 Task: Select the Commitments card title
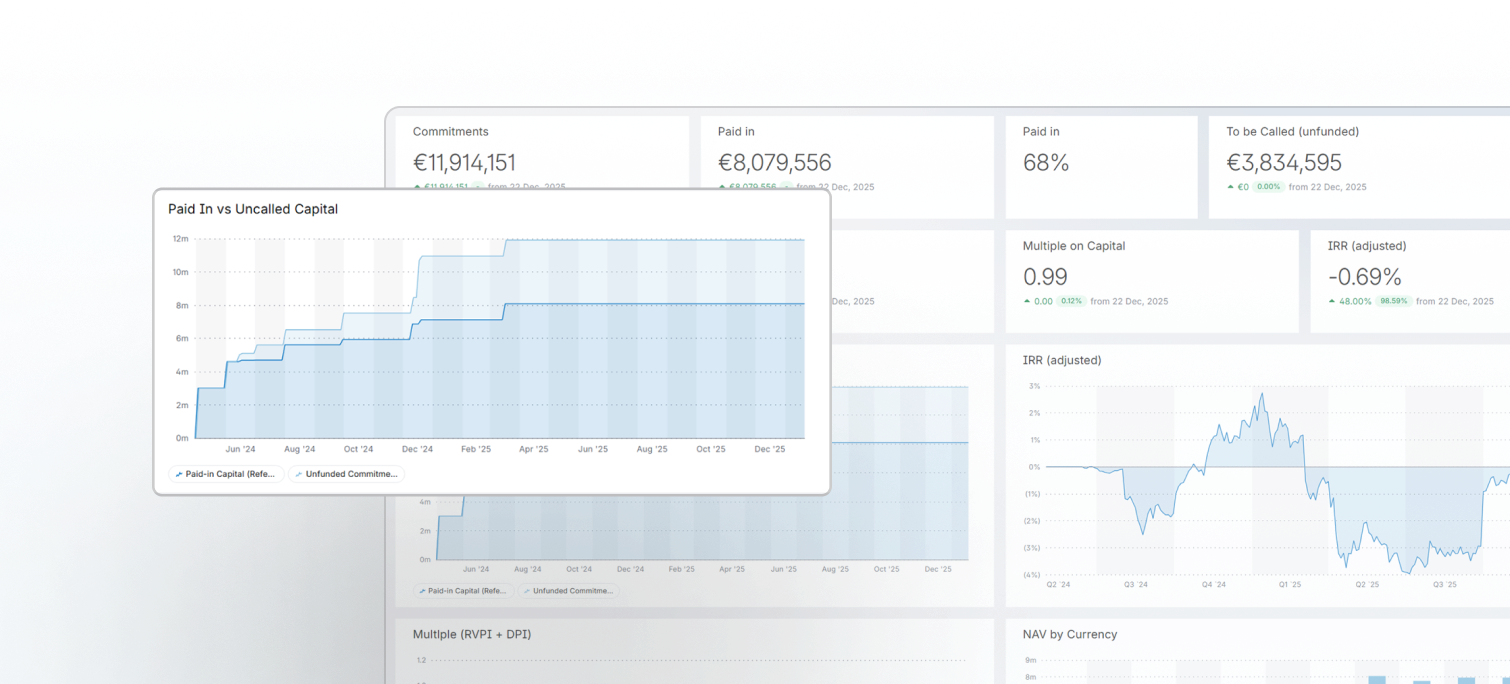450,132
